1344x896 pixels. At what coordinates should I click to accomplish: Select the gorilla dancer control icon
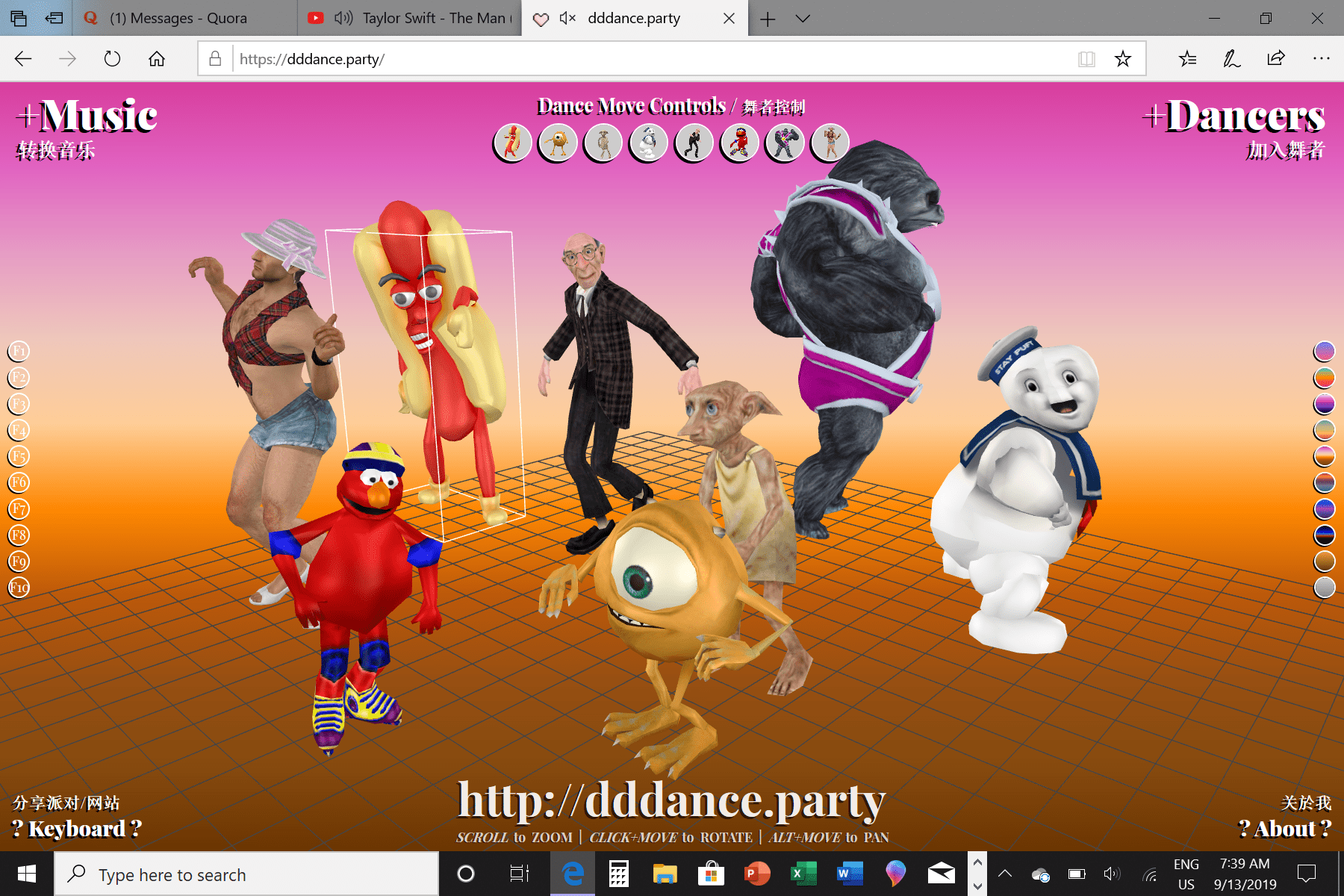[785, 142]
